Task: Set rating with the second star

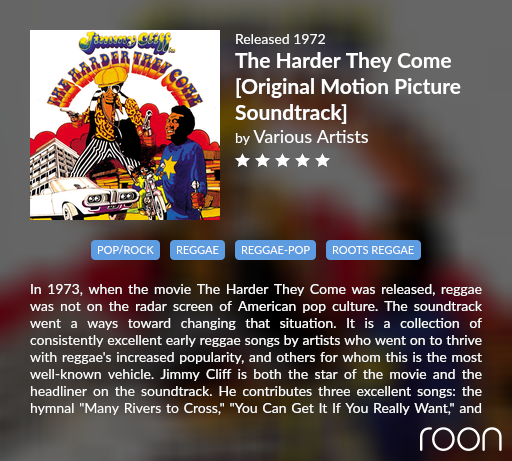Action: pyautogui.click(x=262, y=160)
